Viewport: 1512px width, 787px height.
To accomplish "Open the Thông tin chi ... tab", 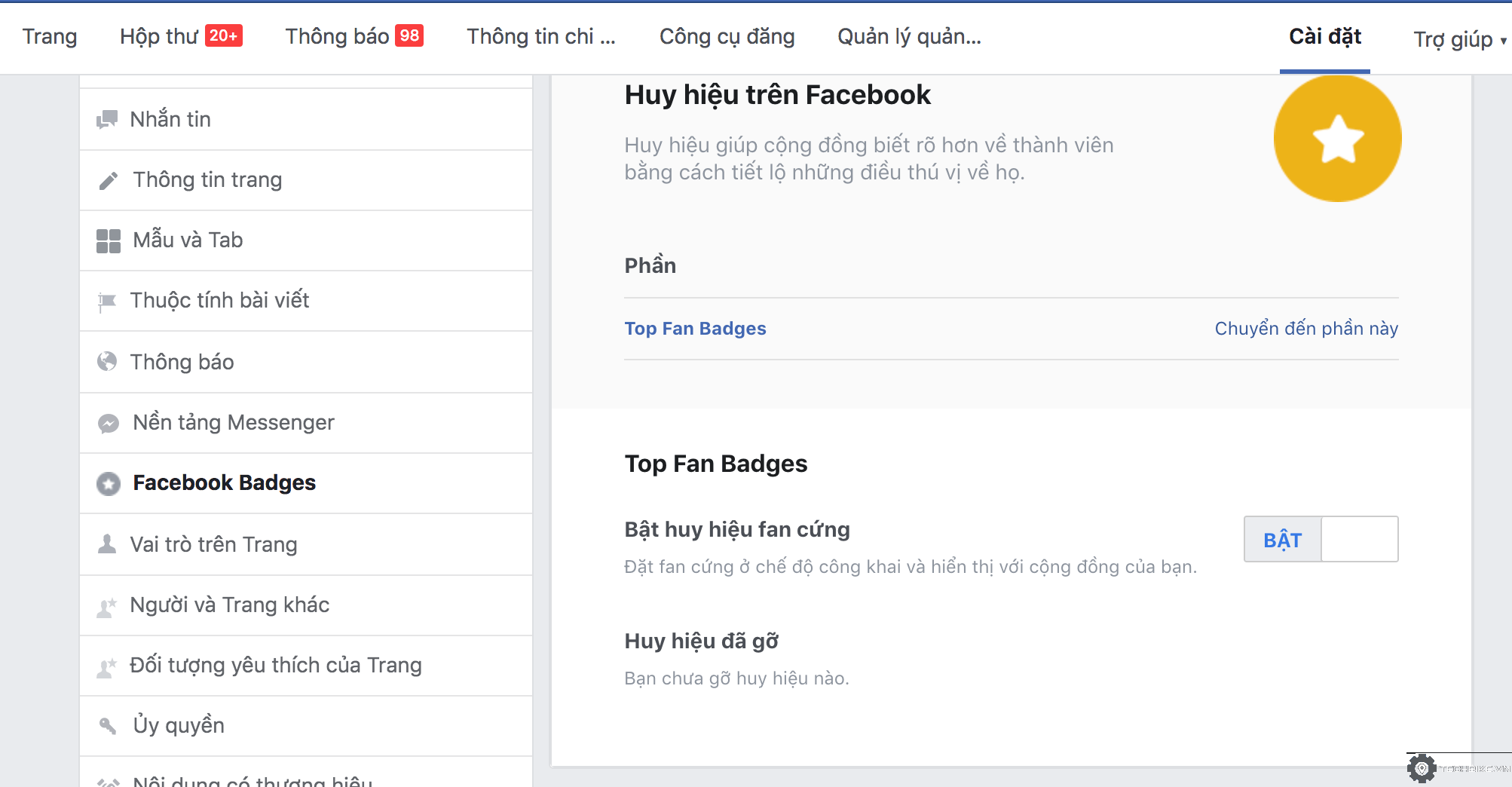I will pos(541,36).
